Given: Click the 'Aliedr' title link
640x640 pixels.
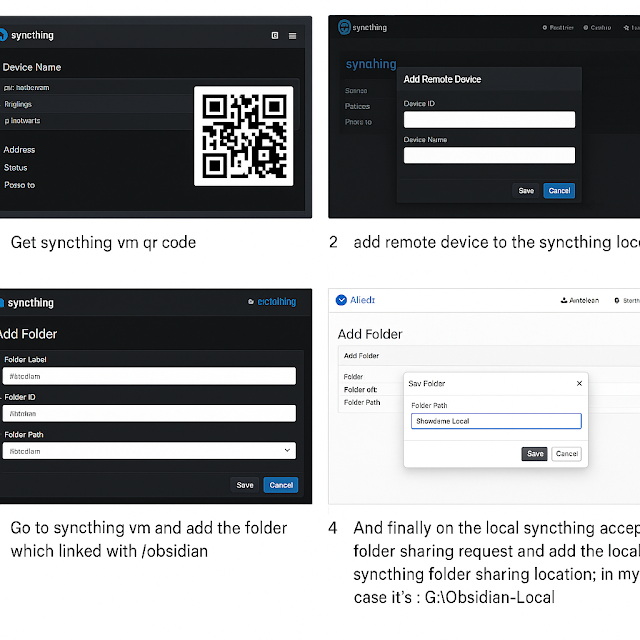Looking at the screenshot, I should [362, 300].
